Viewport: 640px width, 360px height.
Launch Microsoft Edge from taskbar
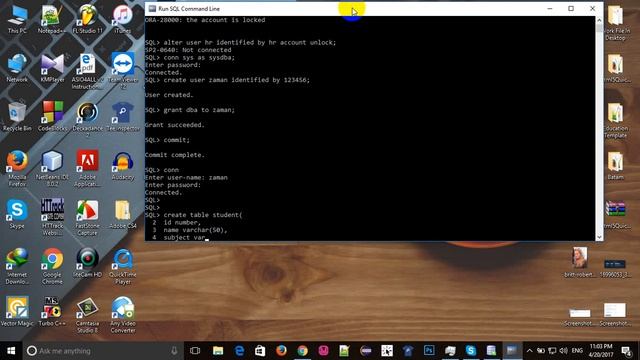click(239, 351)
